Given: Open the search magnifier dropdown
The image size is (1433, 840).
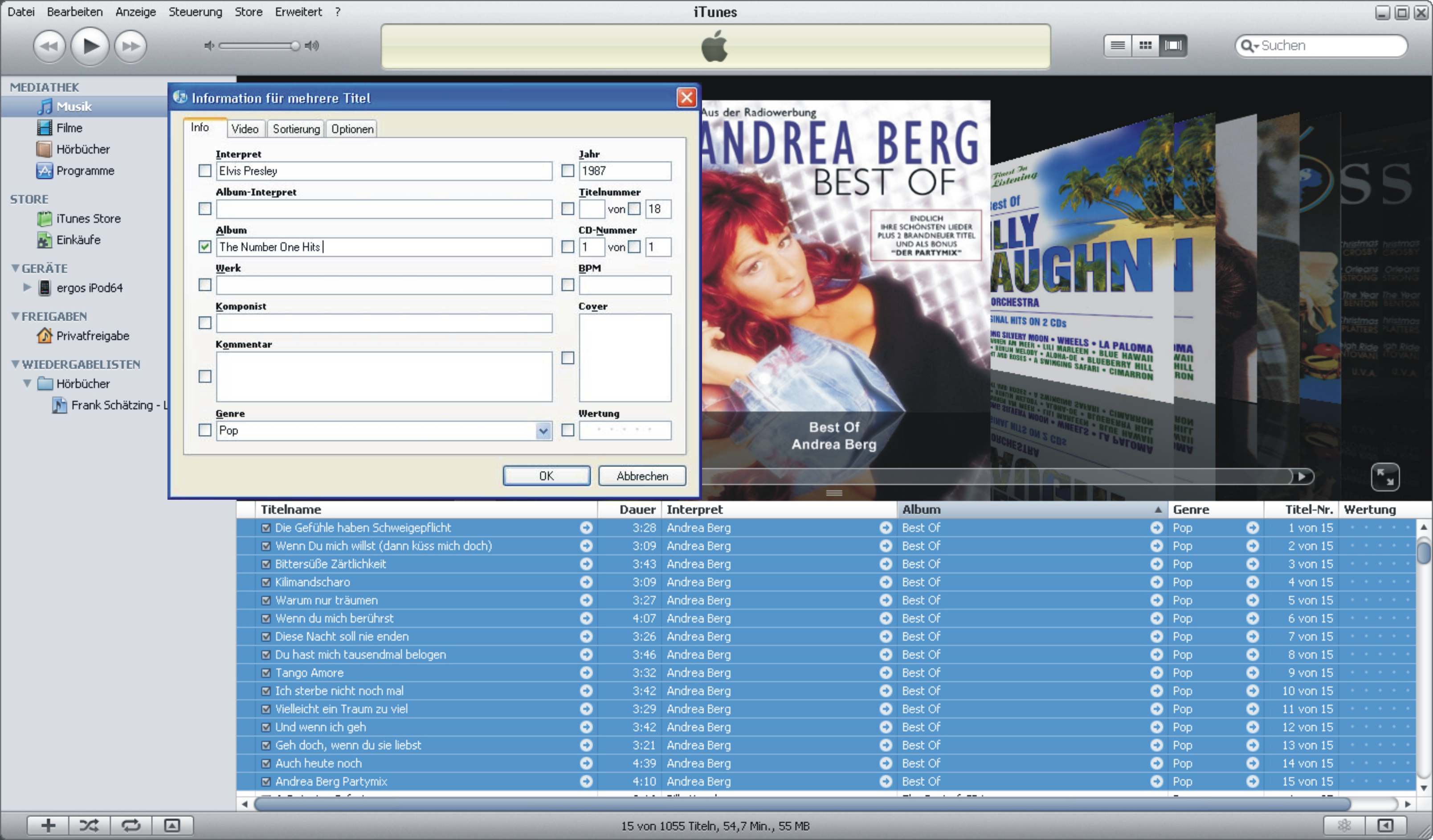Looking at the screenshot, I should (x=1249, y=45).
